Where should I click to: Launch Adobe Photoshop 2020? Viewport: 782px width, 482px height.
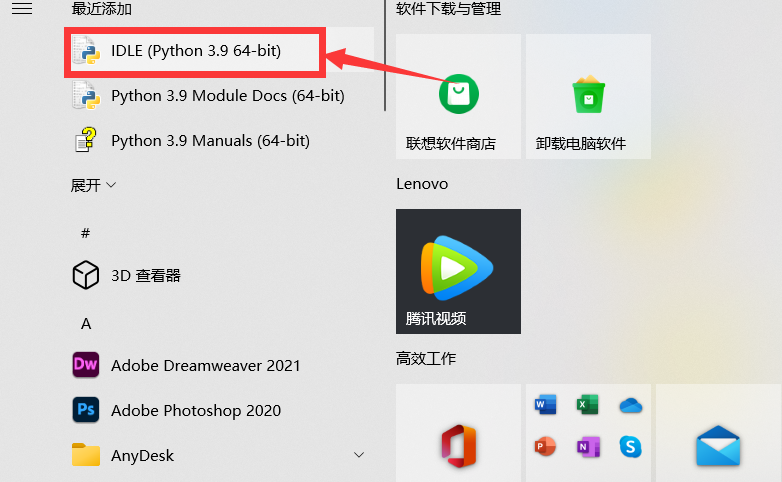[x=219, y=410]
